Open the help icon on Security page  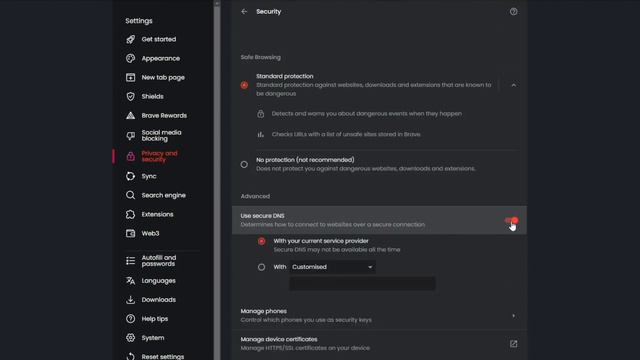pos(513,11)
